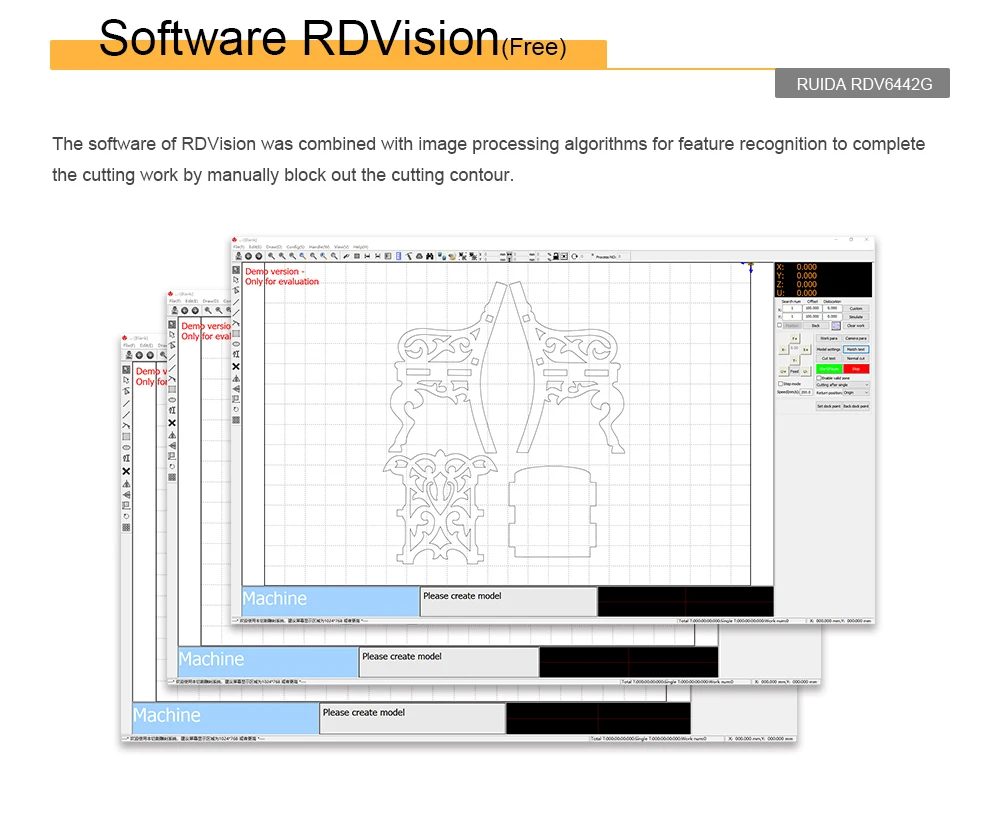1000x821 pixels.
Task: Click the RUIDA RDV6442G label
Action: click(862, 84)
